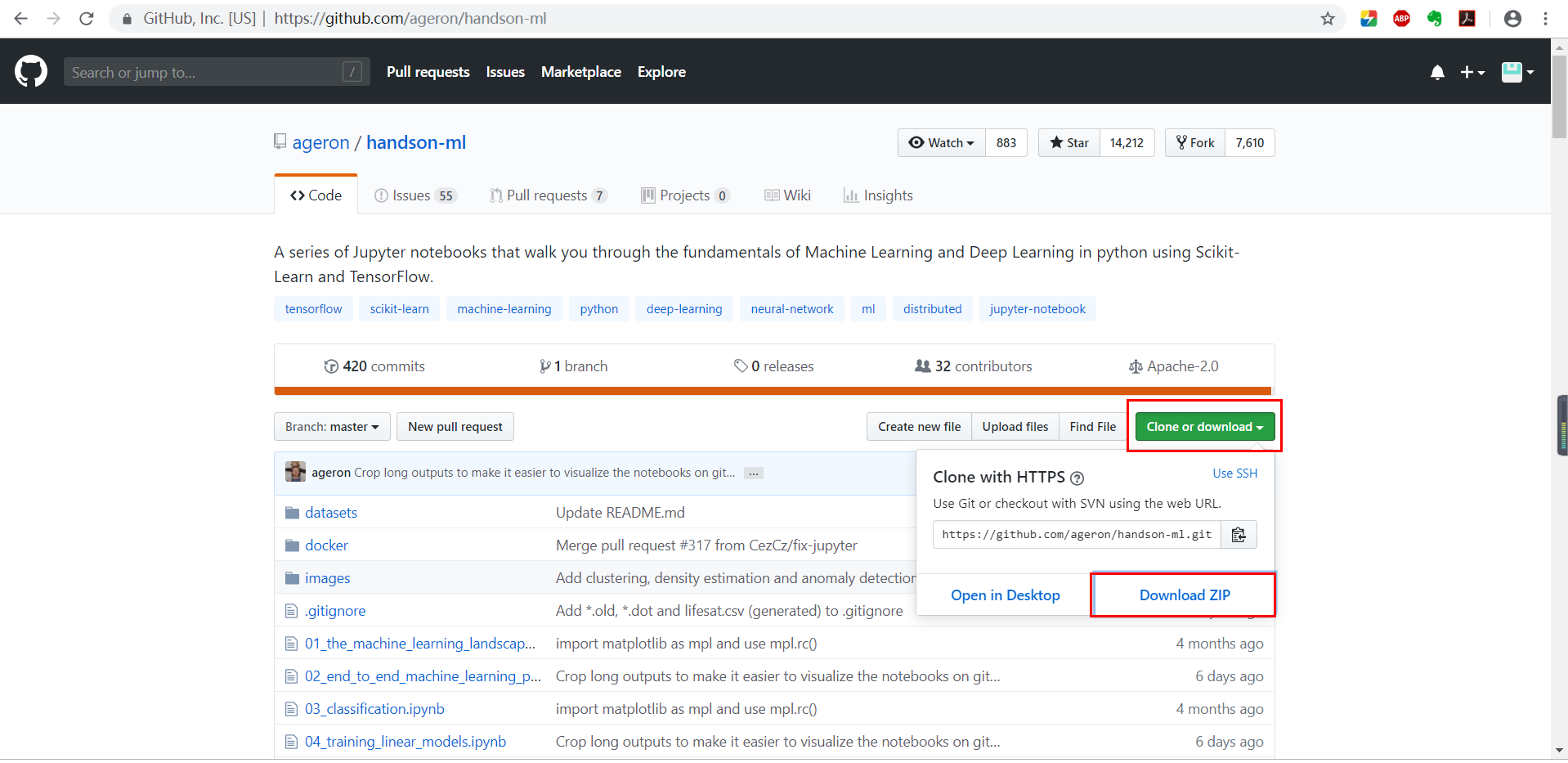1568x763 pixels.
Task: Open the plus create-new menu
Action: click(1472, 73)
